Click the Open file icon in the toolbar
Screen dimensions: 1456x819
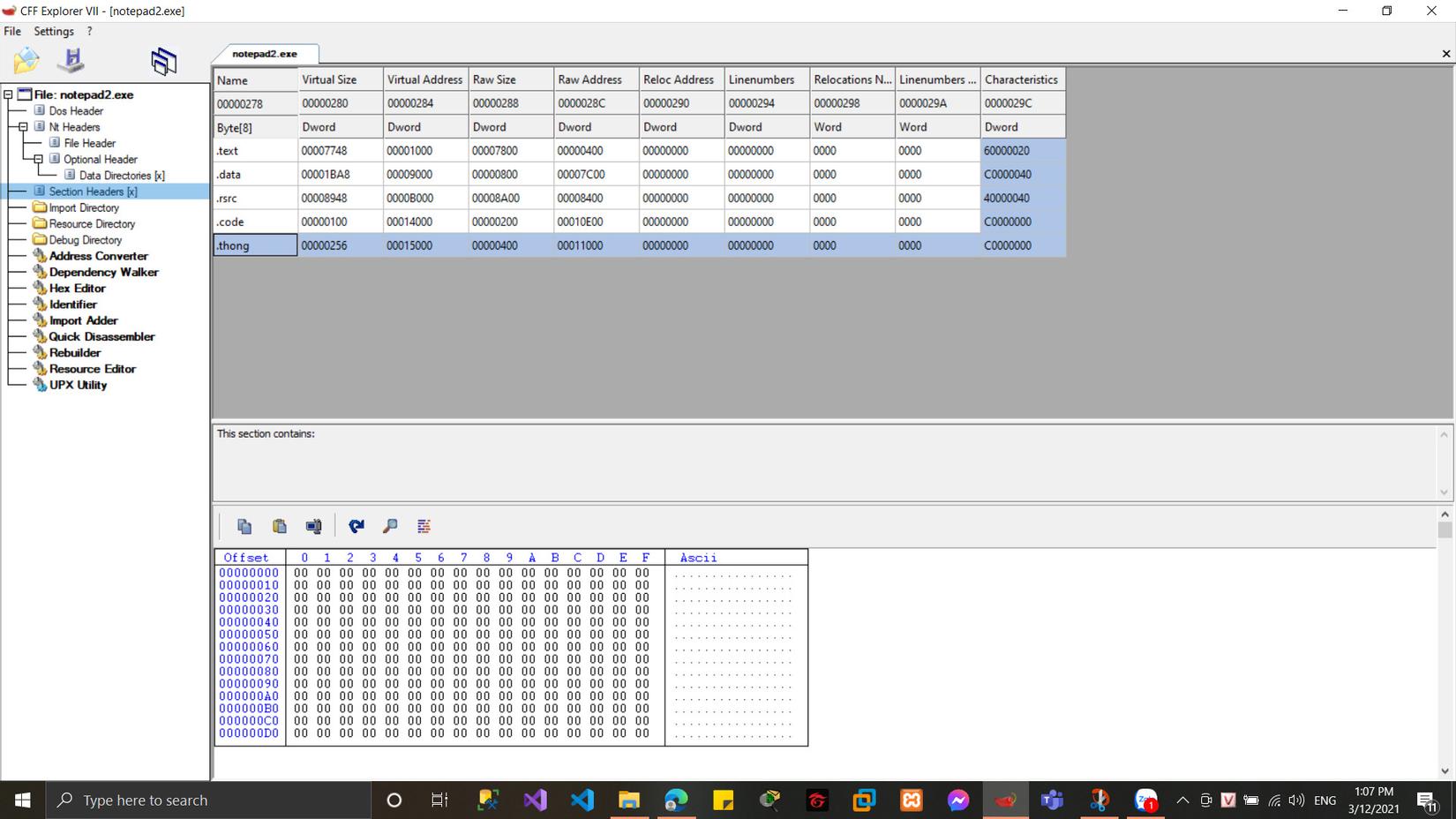[26, 60]
